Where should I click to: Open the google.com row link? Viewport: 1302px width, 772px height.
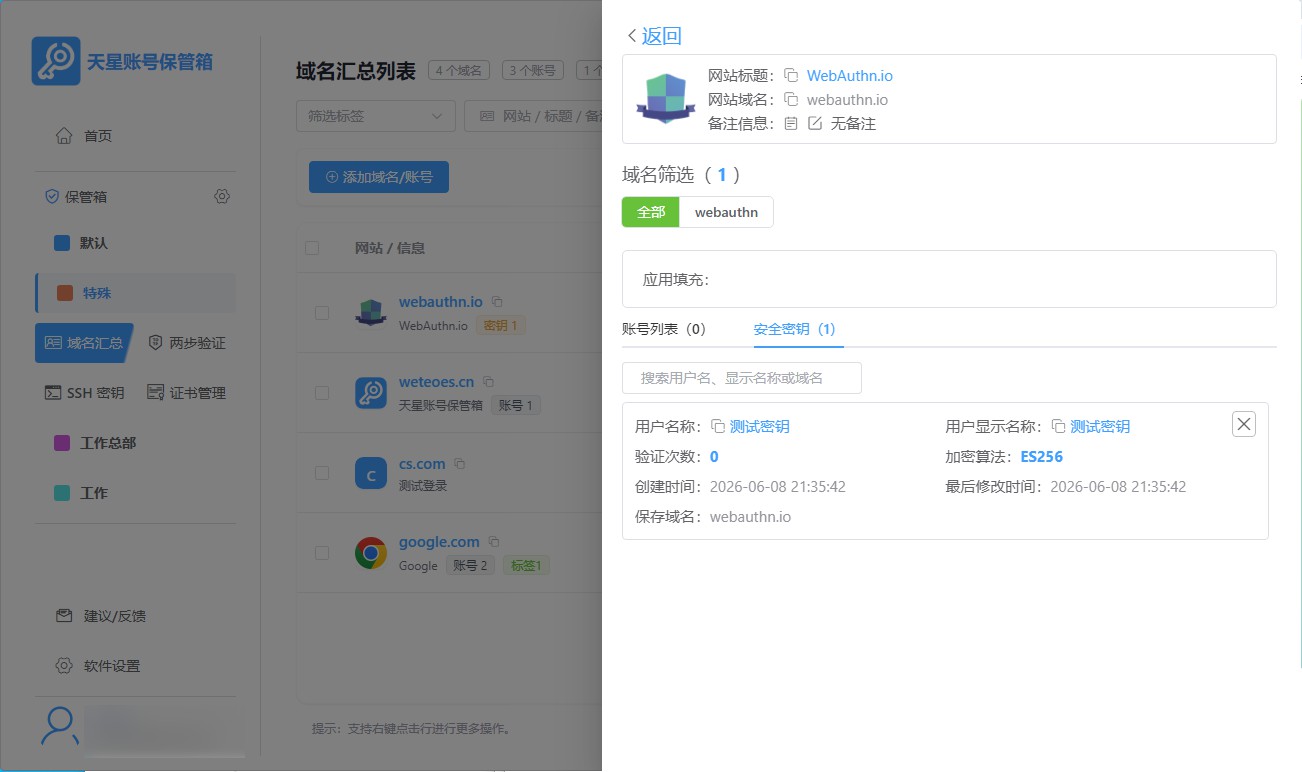tap(439, 541)
